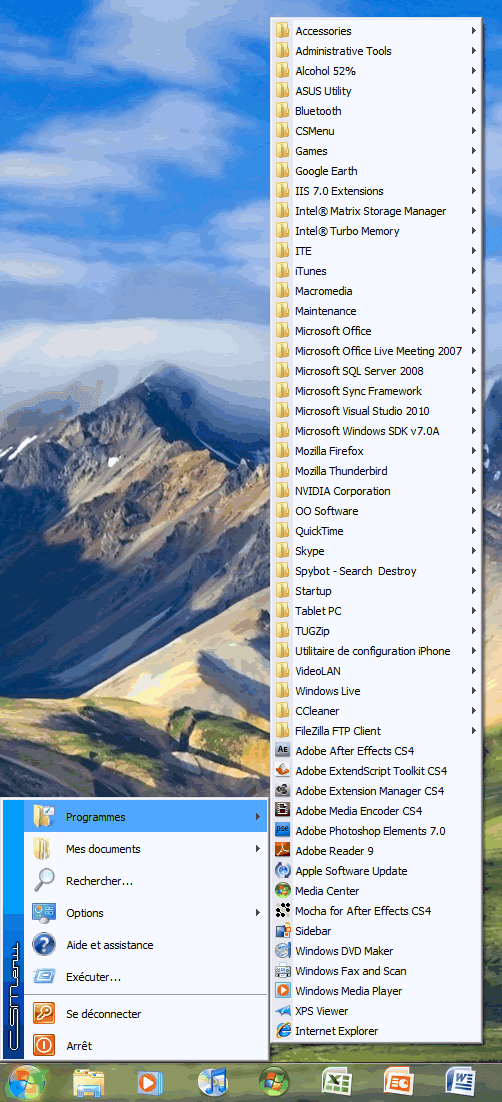
Task: Click the Adobe Photoshop Elements 7.0 icon
Action: (283, 831)
